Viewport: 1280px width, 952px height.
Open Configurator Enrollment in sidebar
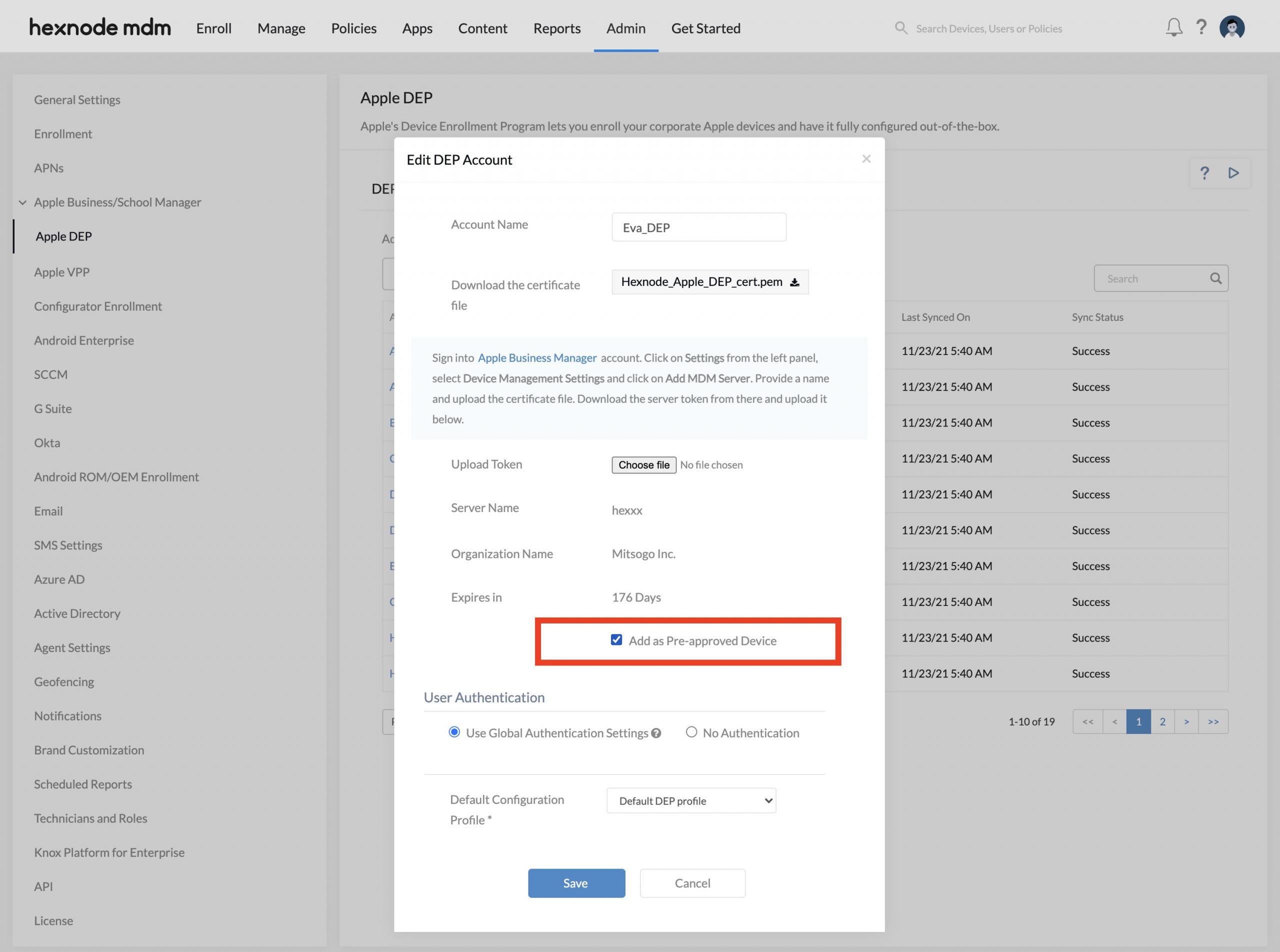pyautogui.click(x=98, y=306)
